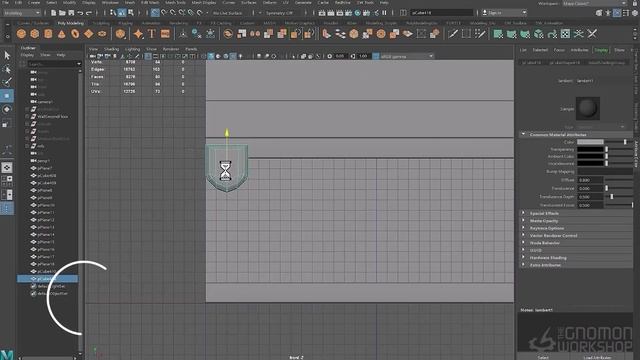Expand the Extra Attributes section
The image size is (640, 360).
(x=523, y=265)
